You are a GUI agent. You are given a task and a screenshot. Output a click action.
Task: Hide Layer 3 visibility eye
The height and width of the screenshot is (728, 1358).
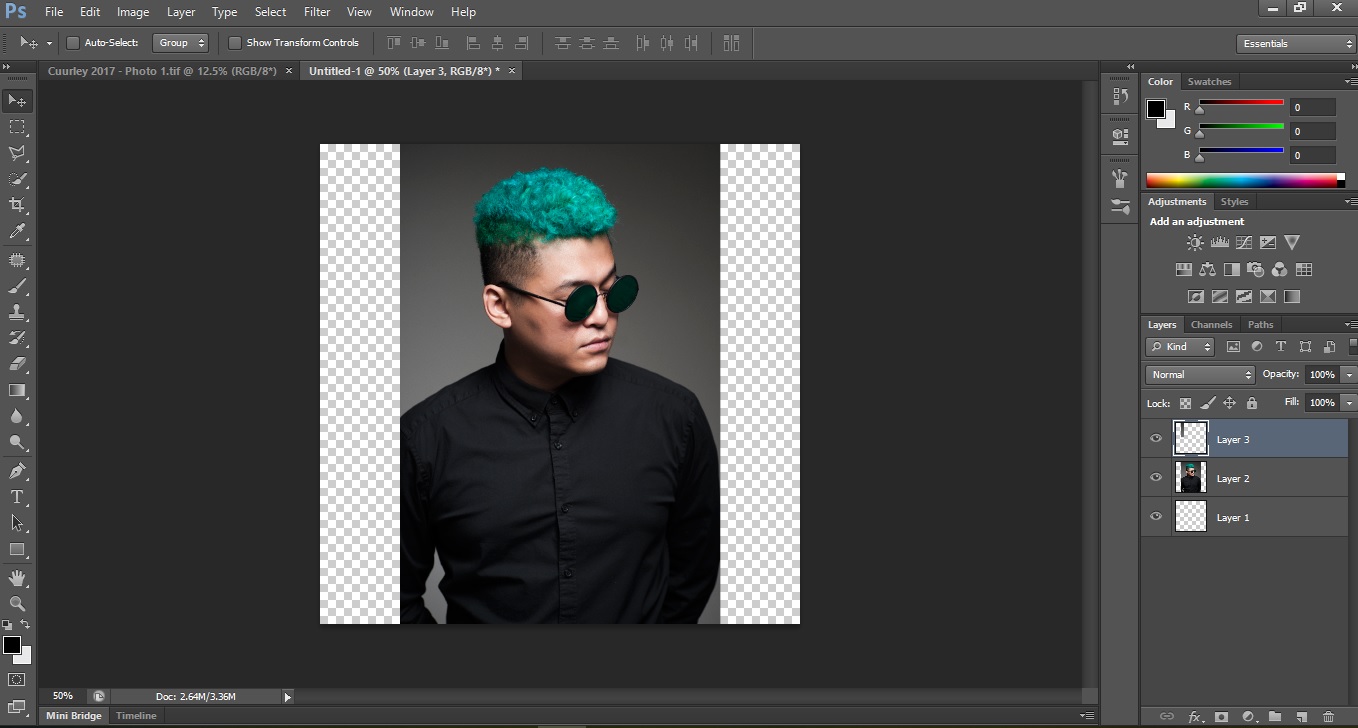pyautogui.click(x=1156, y=439)
